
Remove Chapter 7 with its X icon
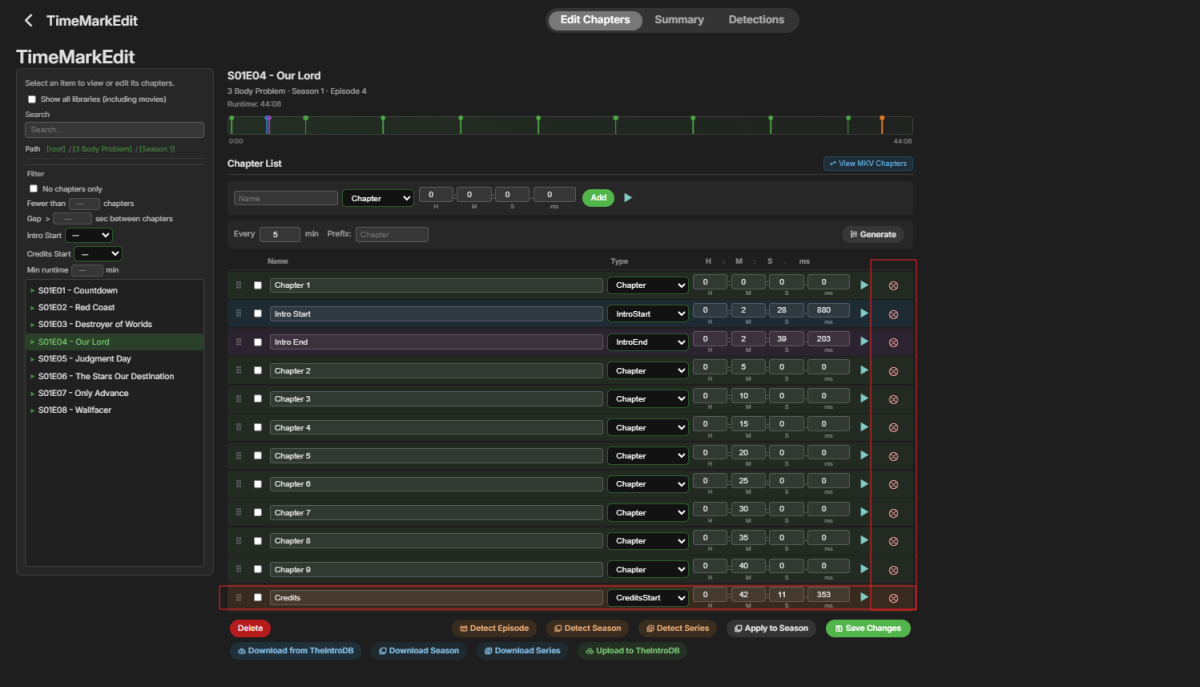click(x=893, y=513)
